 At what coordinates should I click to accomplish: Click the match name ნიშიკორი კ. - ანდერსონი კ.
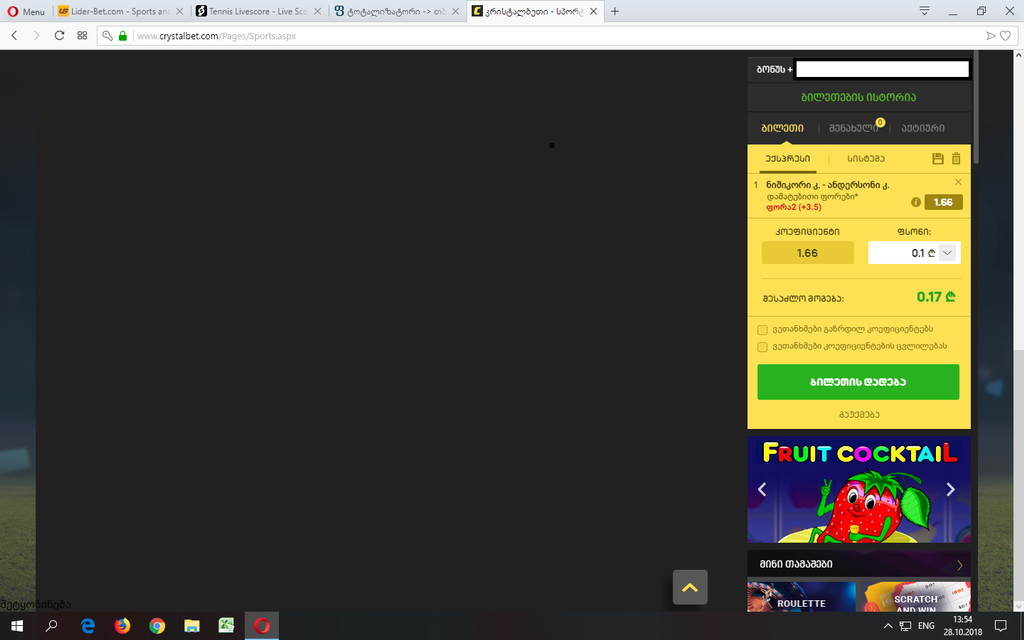coord(827,185)
